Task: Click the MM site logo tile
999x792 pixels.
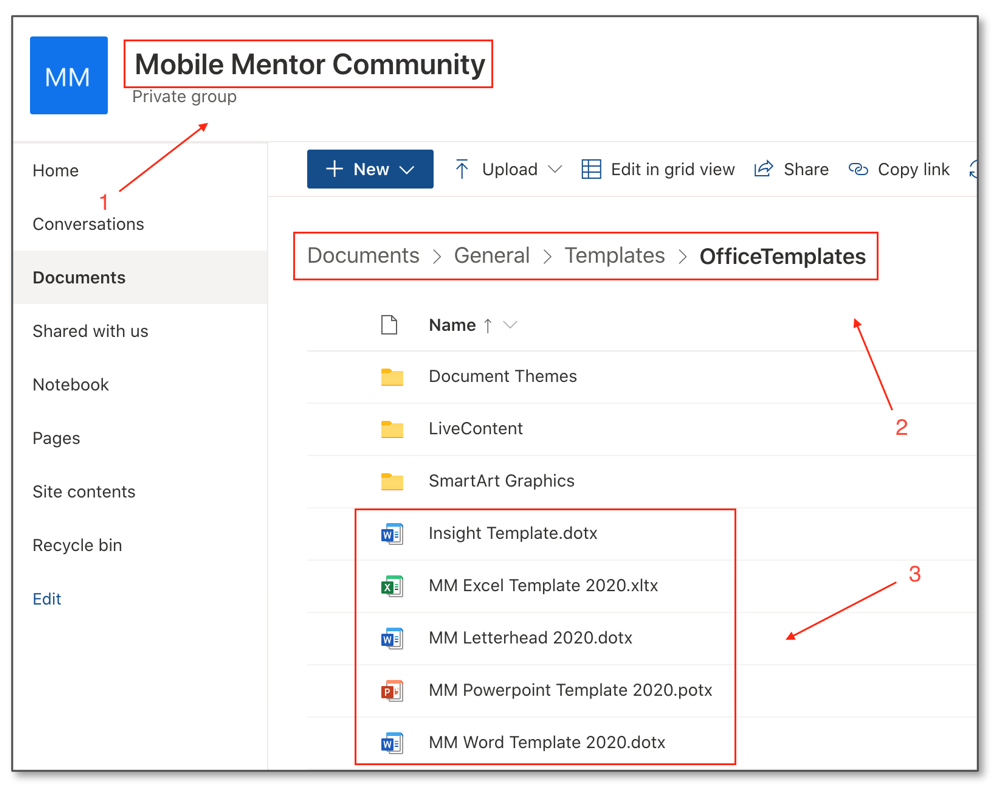Action: (x=69, y=75)
